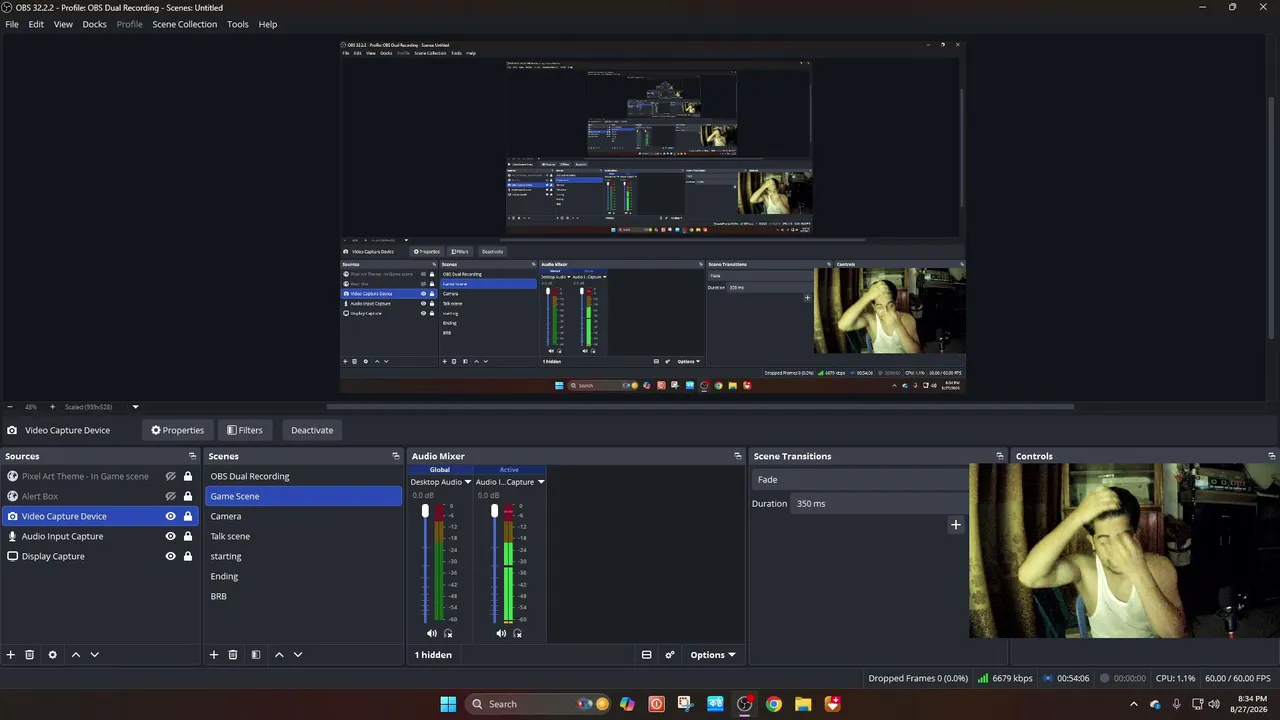Viewport: 1280px width, 720px height.
Task: Open Google Chrome from the taskbar
Action: [x=774, y=704]
